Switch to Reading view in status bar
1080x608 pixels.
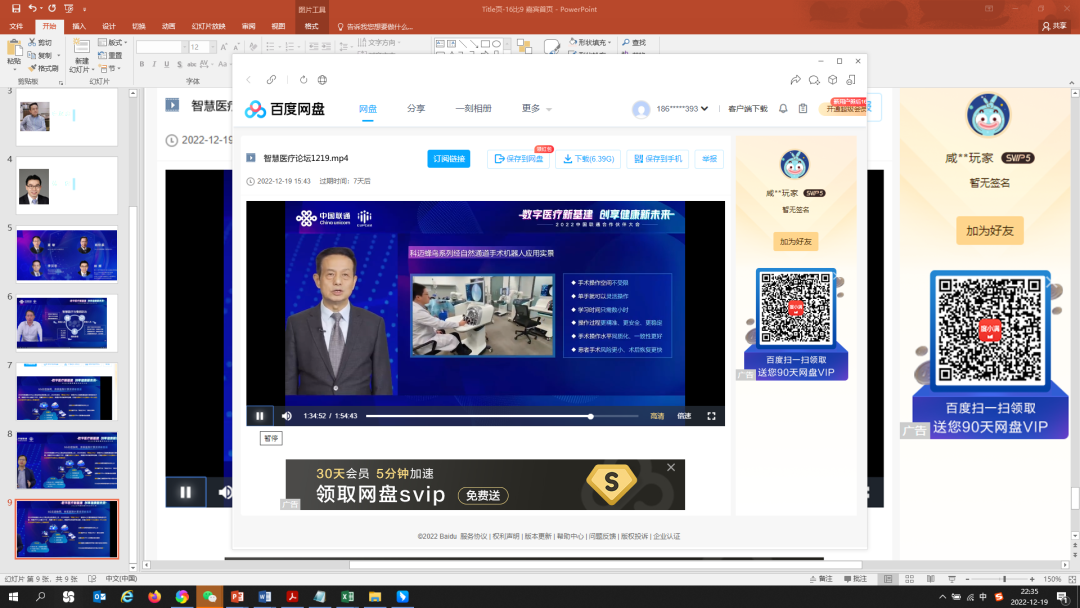point(931,579)
